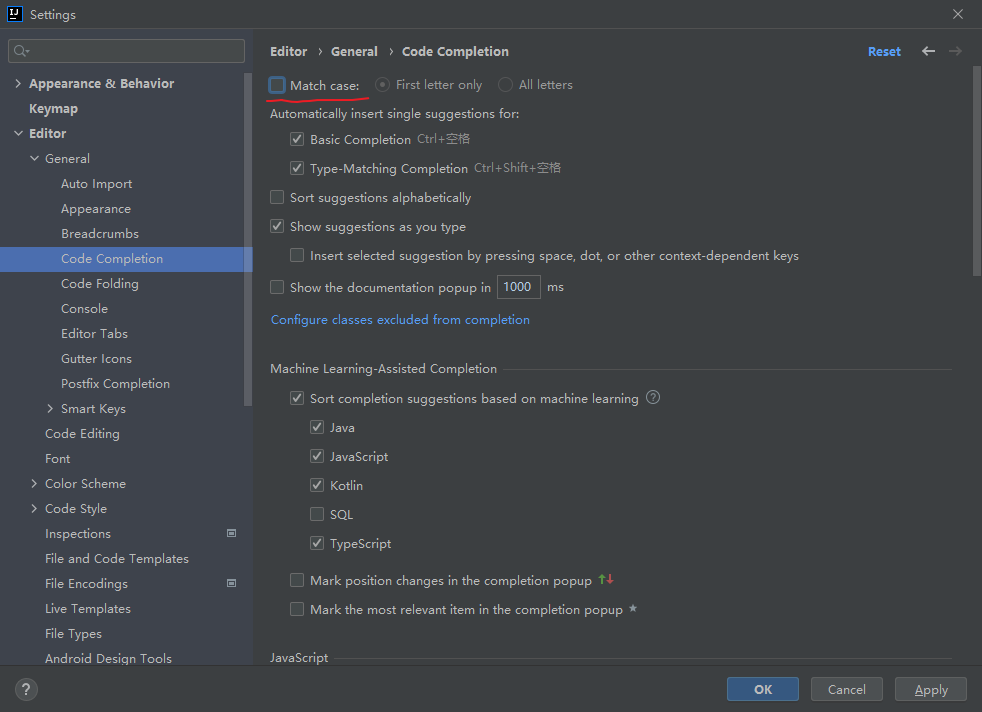Click the Inspections project-level settings icon
This screenshot has width=982, height=712.
[x=232, y=533]
